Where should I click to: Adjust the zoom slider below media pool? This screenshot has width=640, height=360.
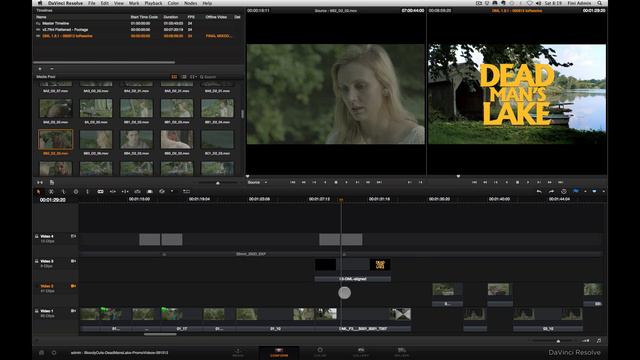coord(218,183)
